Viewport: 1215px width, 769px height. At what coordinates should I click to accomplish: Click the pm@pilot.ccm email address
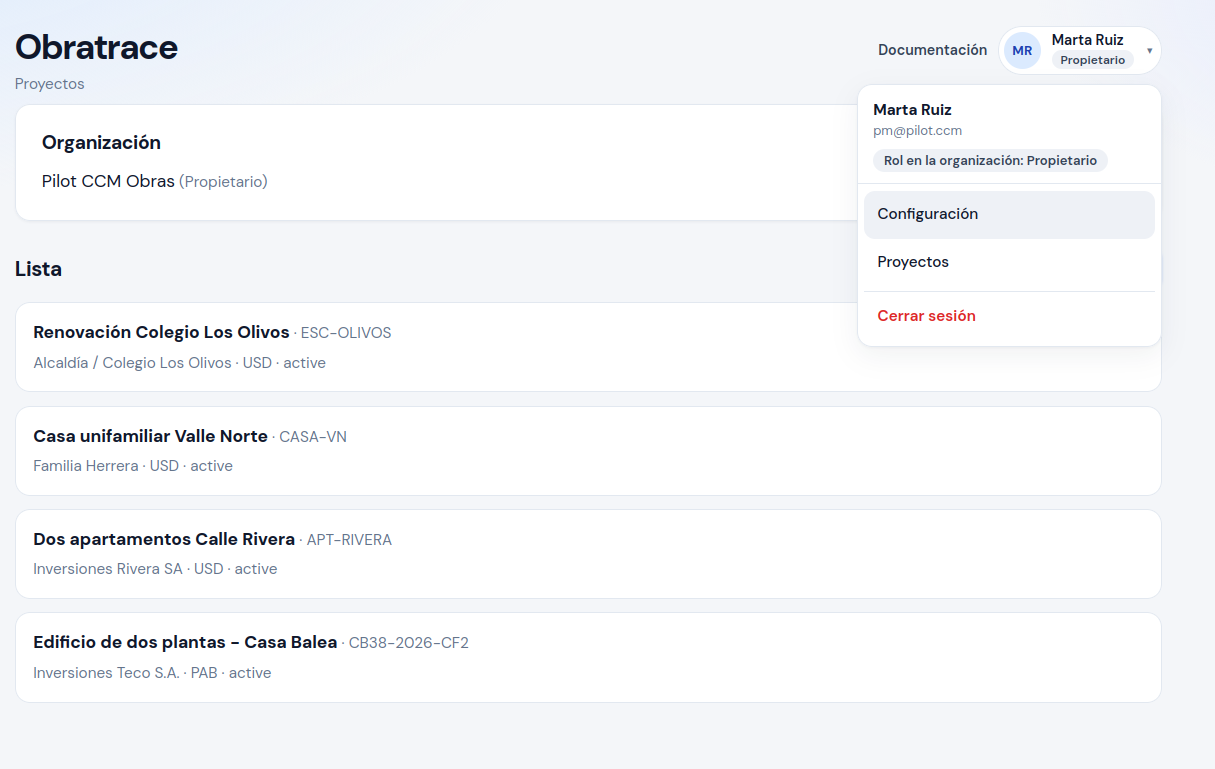click(917, 131)
